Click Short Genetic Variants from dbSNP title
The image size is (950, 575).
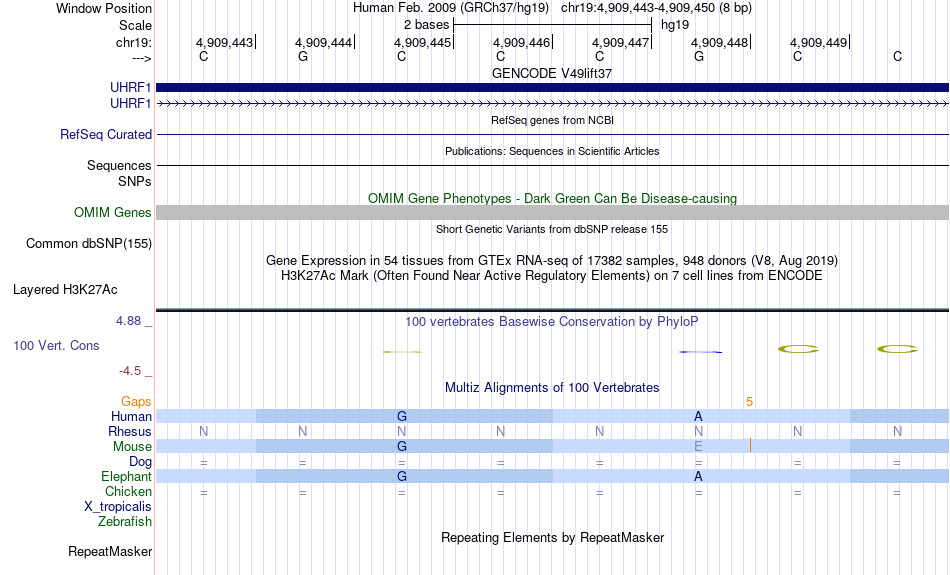[x=552, y=229]
